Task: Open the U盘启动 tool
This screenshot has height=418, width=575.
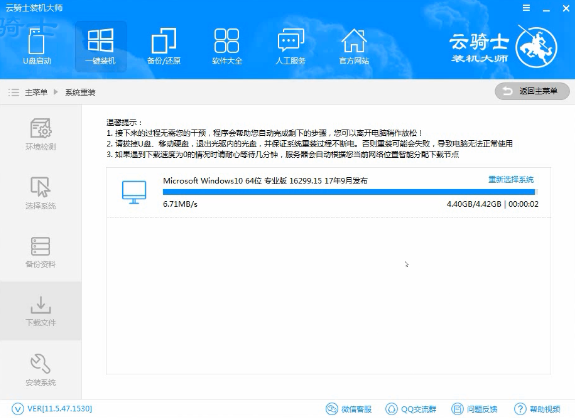Action: (x=37, y=47)
